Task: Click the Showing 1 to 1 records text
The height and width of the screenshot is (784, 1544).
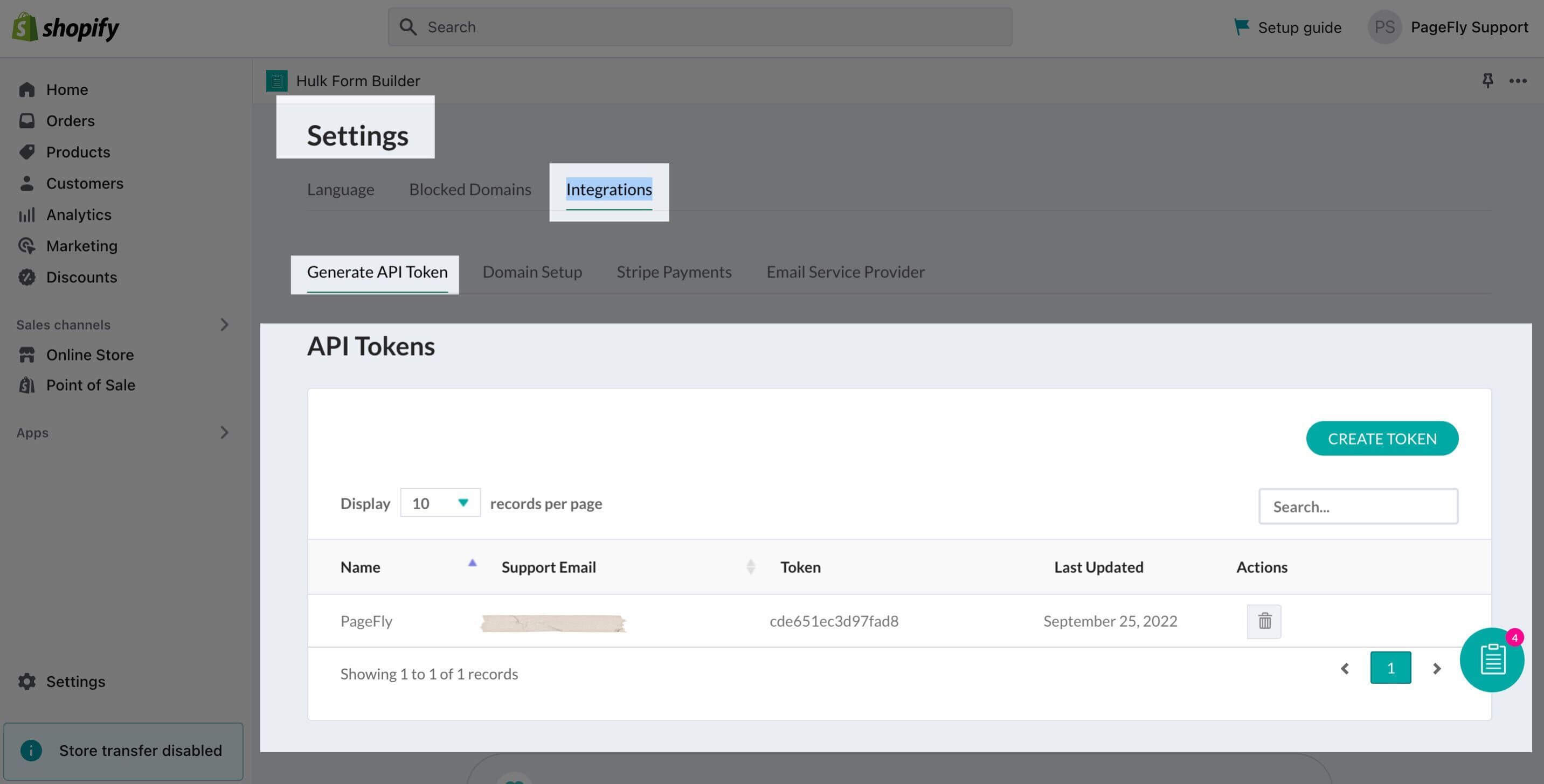Action: pos(429,674)
